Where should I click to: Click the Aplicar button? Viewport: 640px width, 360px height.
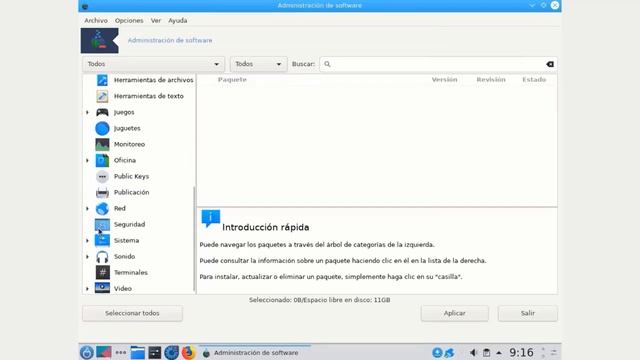[454, 313]
